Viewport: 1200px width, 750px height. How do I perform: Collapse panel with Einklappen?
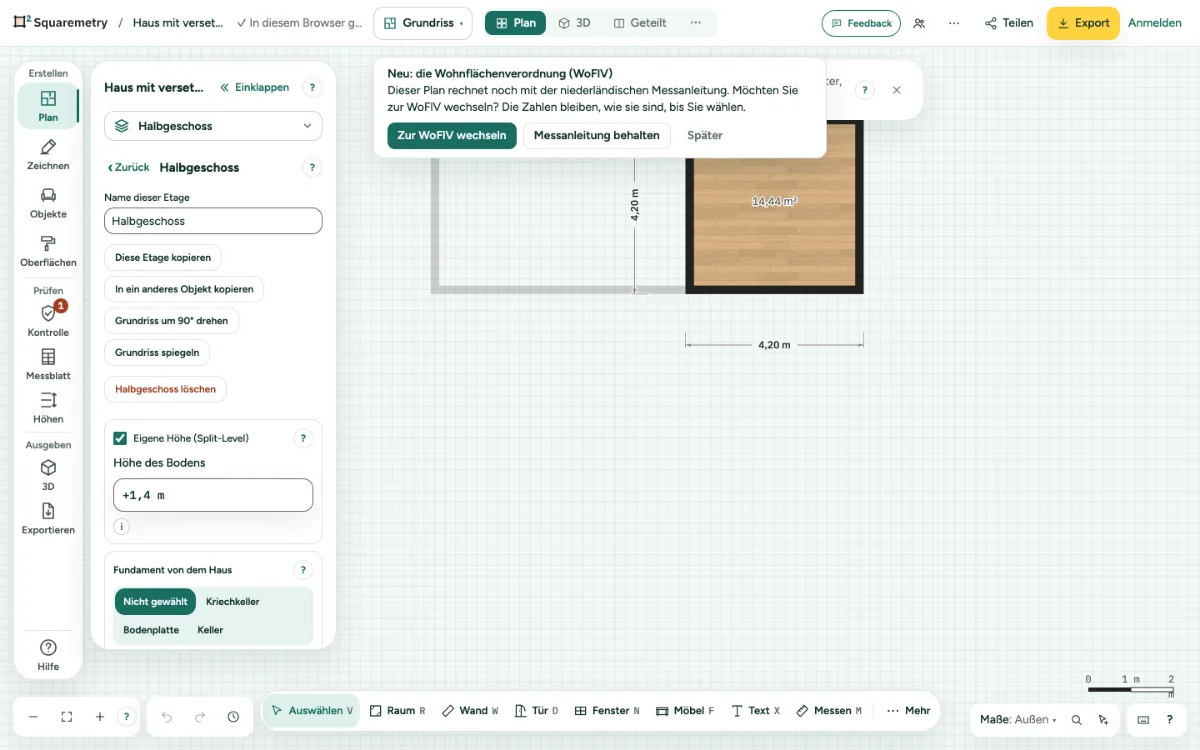tap(255, 88)
